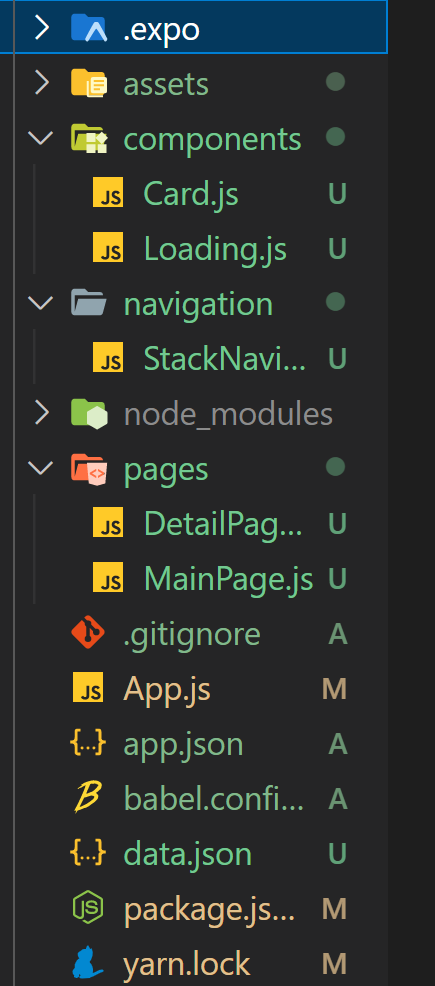
Task: Click the Babel icon for babel.config file
Action: pyautogui.click(x=89, y=799)
